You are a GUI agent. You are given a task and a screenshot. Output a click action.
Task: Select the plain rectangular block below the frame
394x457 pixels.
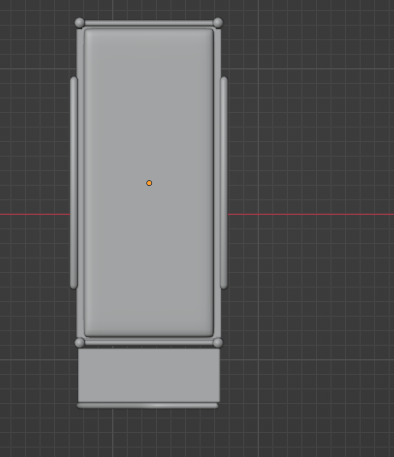pyautogui.click(x=149, y=375)
